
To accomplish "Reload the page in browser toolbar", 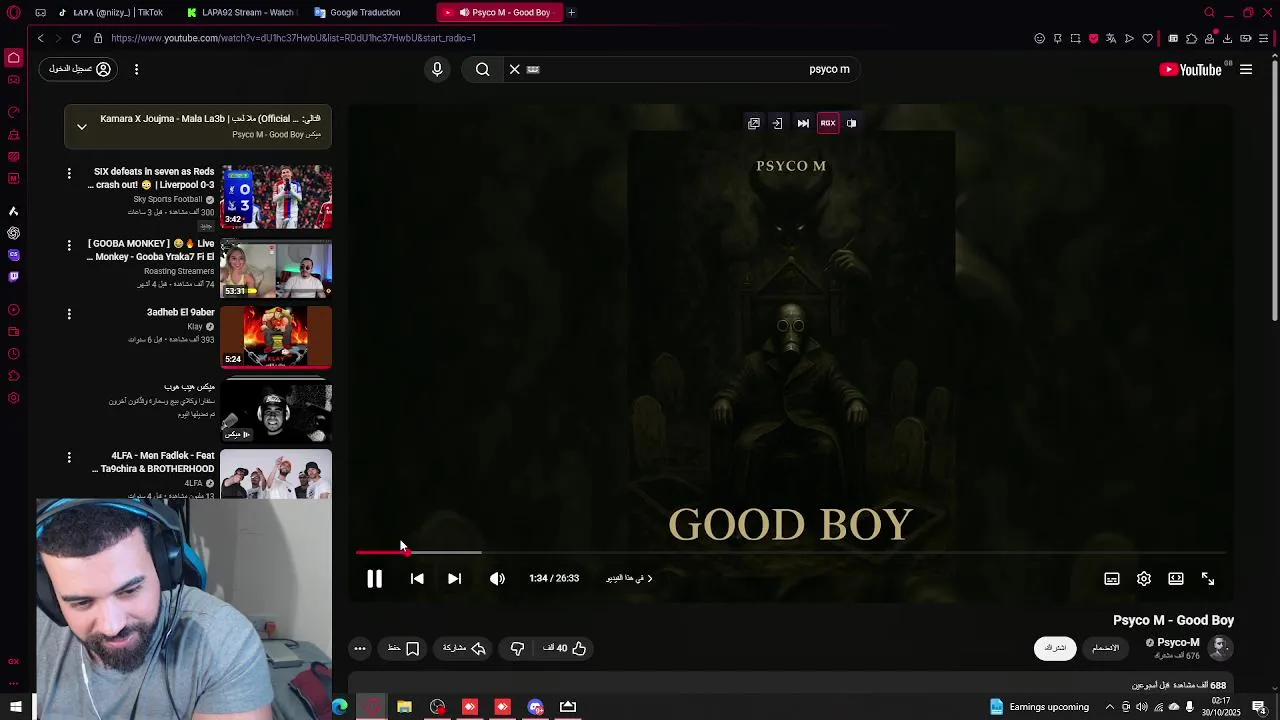I will pyautogui.click(x=76, y=38).
